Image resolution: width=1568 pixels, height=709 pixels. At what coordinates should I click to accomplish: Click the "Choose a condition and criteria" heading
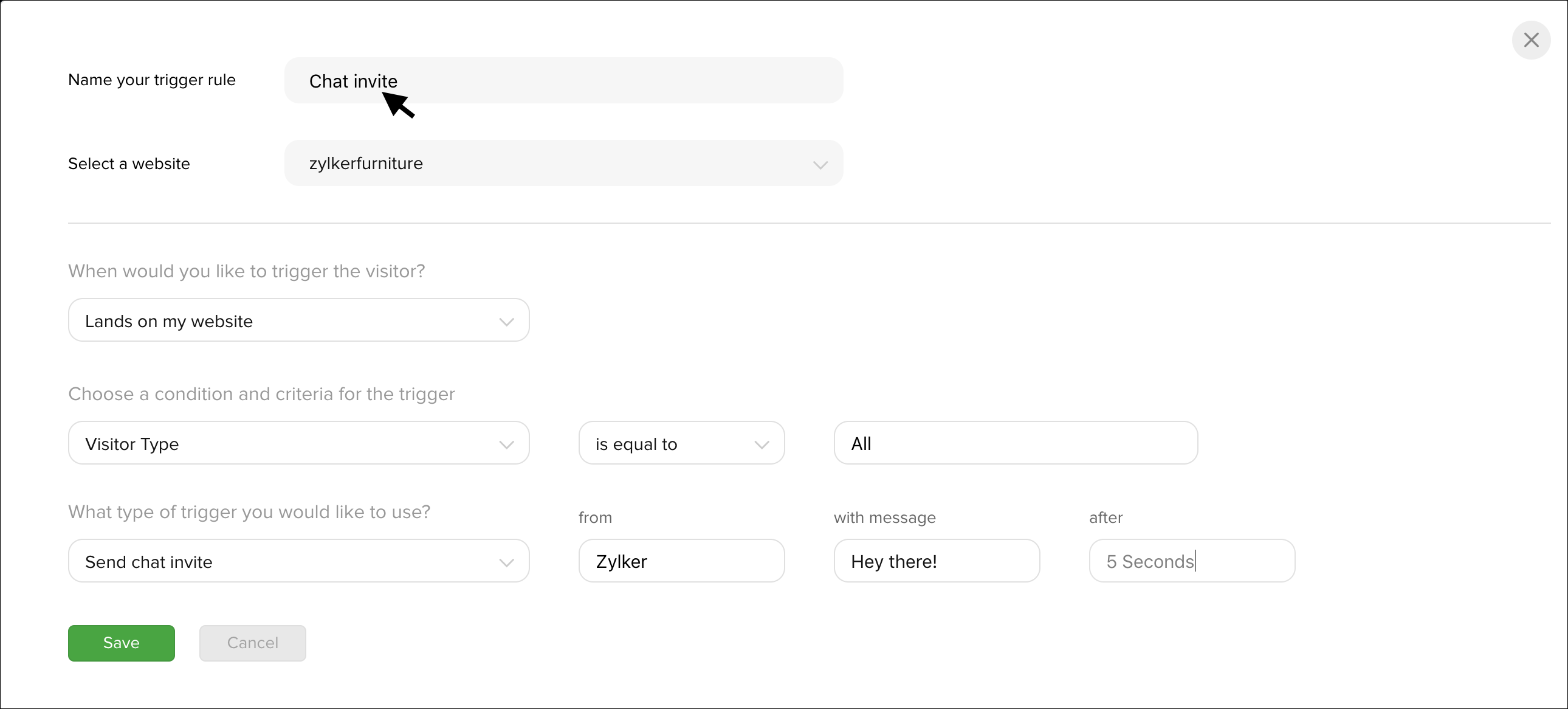coord(261,393)
